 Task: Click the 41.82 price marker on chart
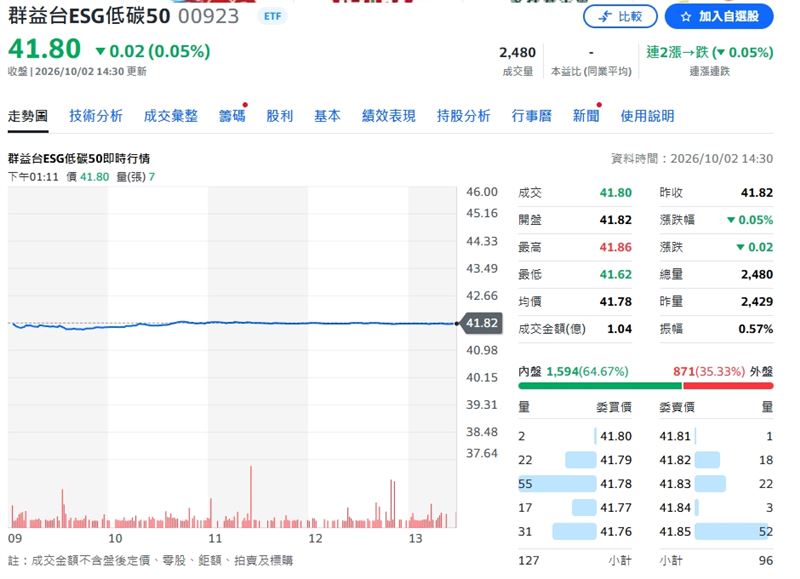(x=482, y=323)
